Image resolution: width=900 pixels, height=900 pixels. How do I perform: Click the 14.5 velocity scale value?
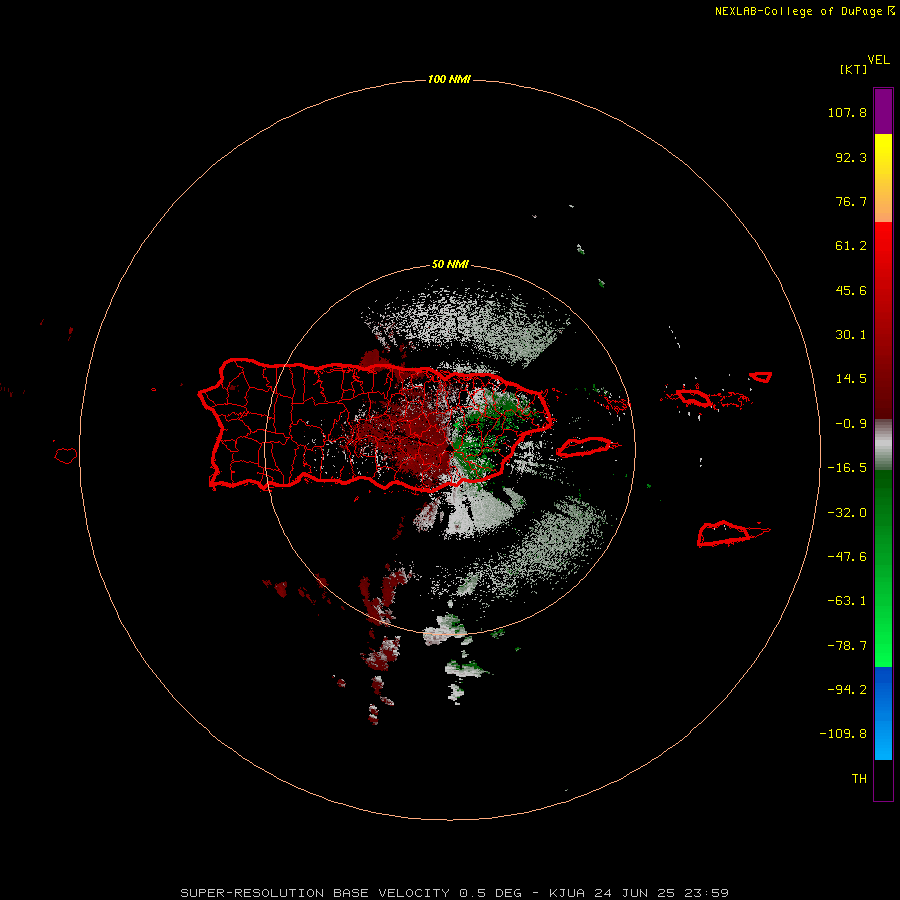pyautogui.click(x=851, y=379)
